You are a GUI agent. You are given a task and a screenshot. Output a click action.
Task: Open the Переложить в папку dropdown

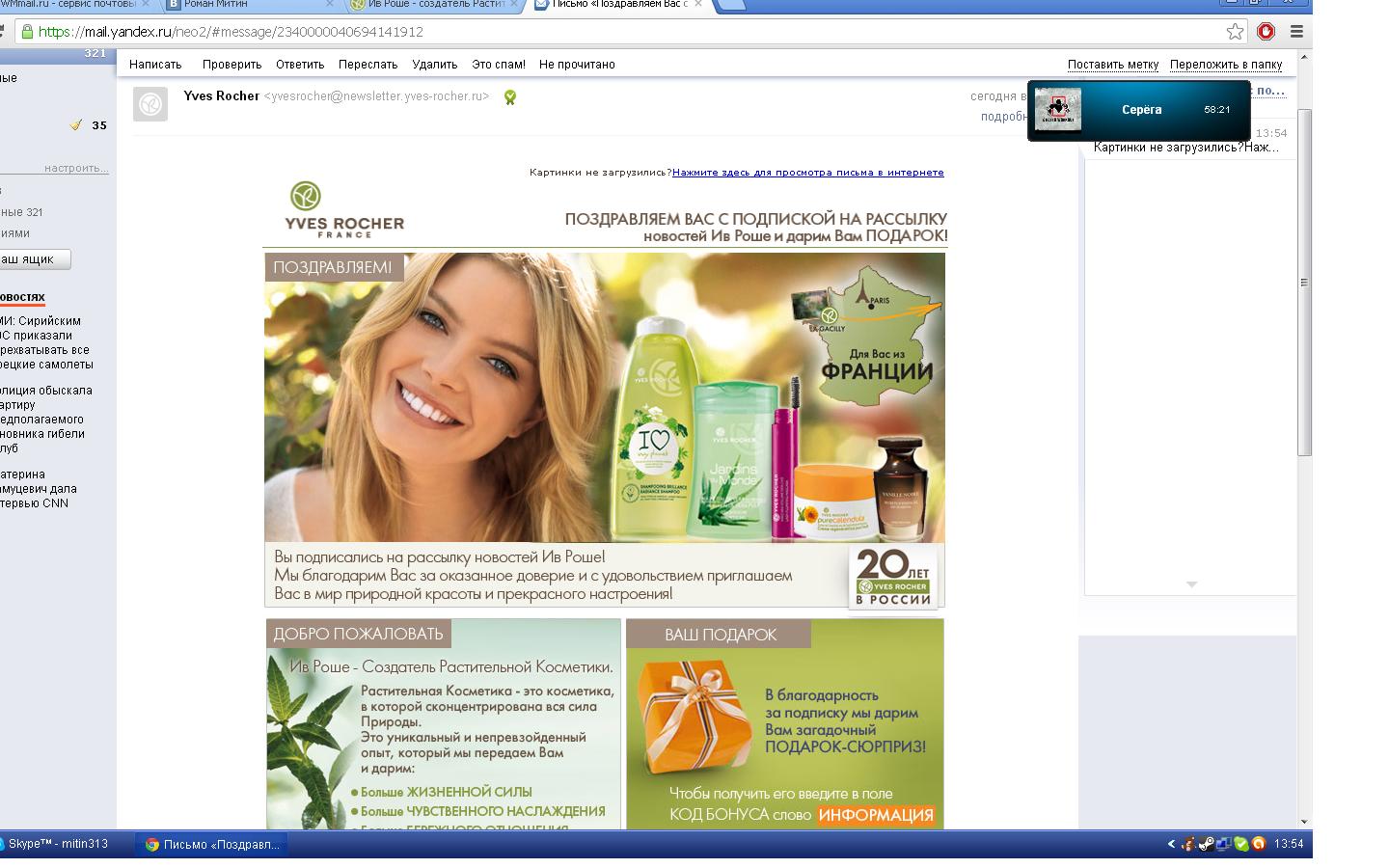(1226, 65)
